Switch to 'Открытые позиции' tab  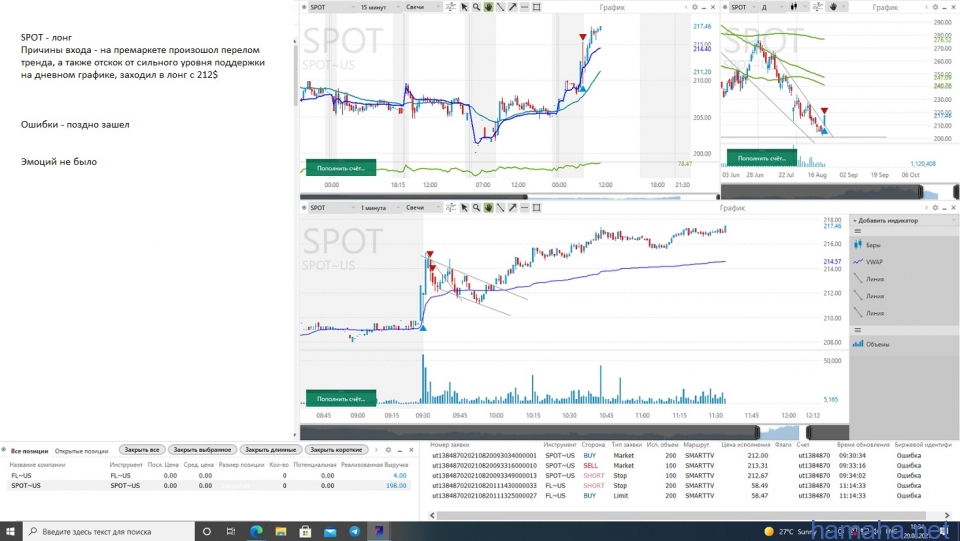81,451
